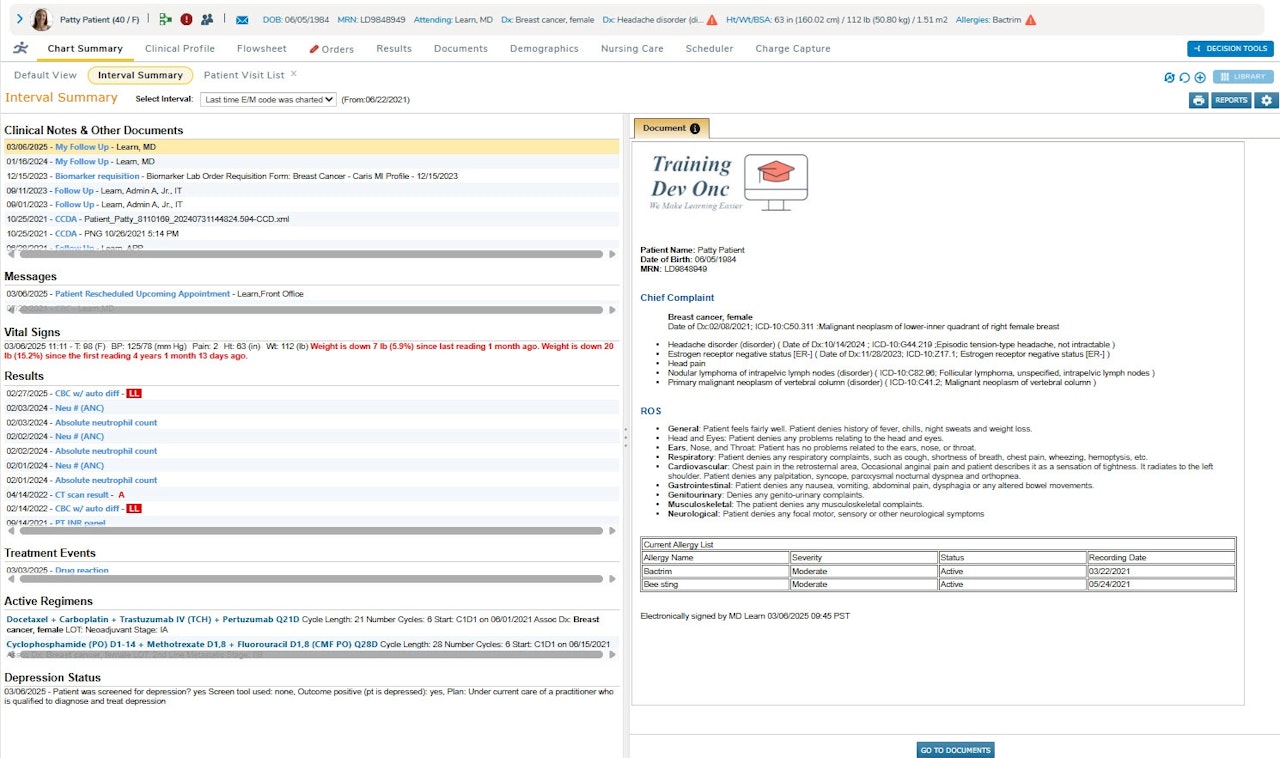Click the Clinical Notes scrollbar right arrow
Viewport: 1280px width, 758px height.
pyautogui.click(x=613, y=254)
